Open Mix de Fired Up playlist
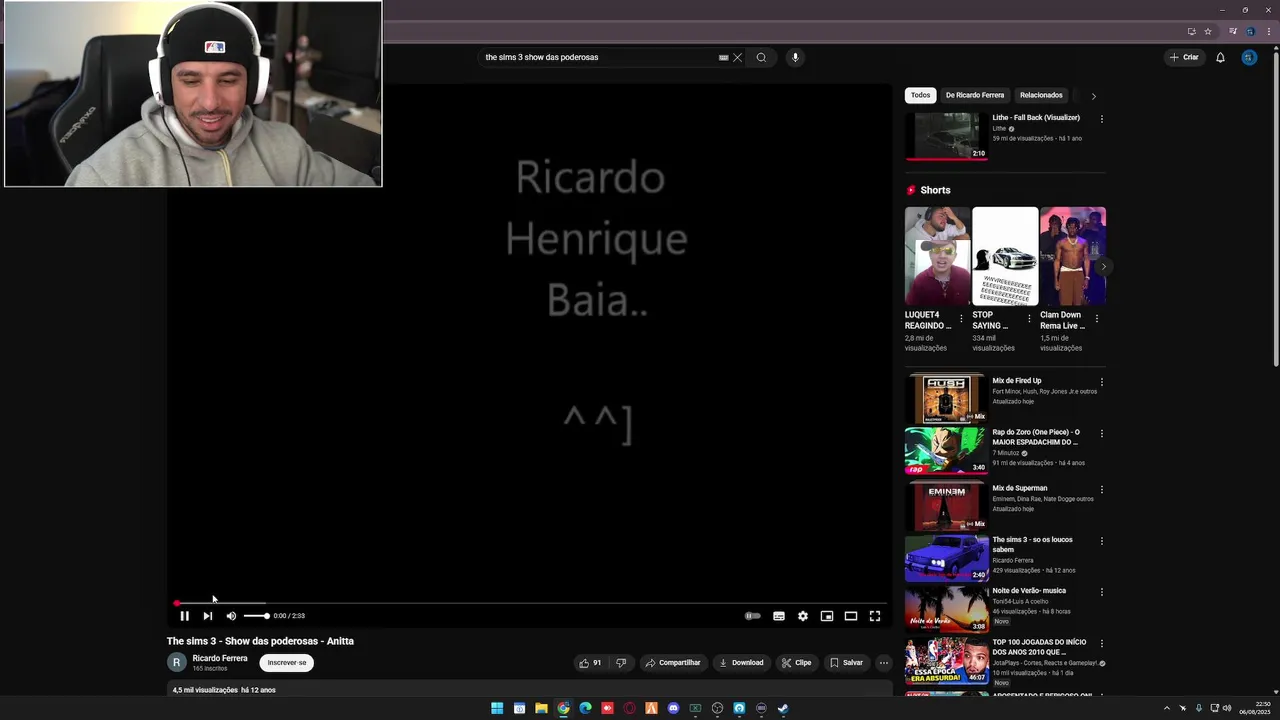 (x=947, y=398)
